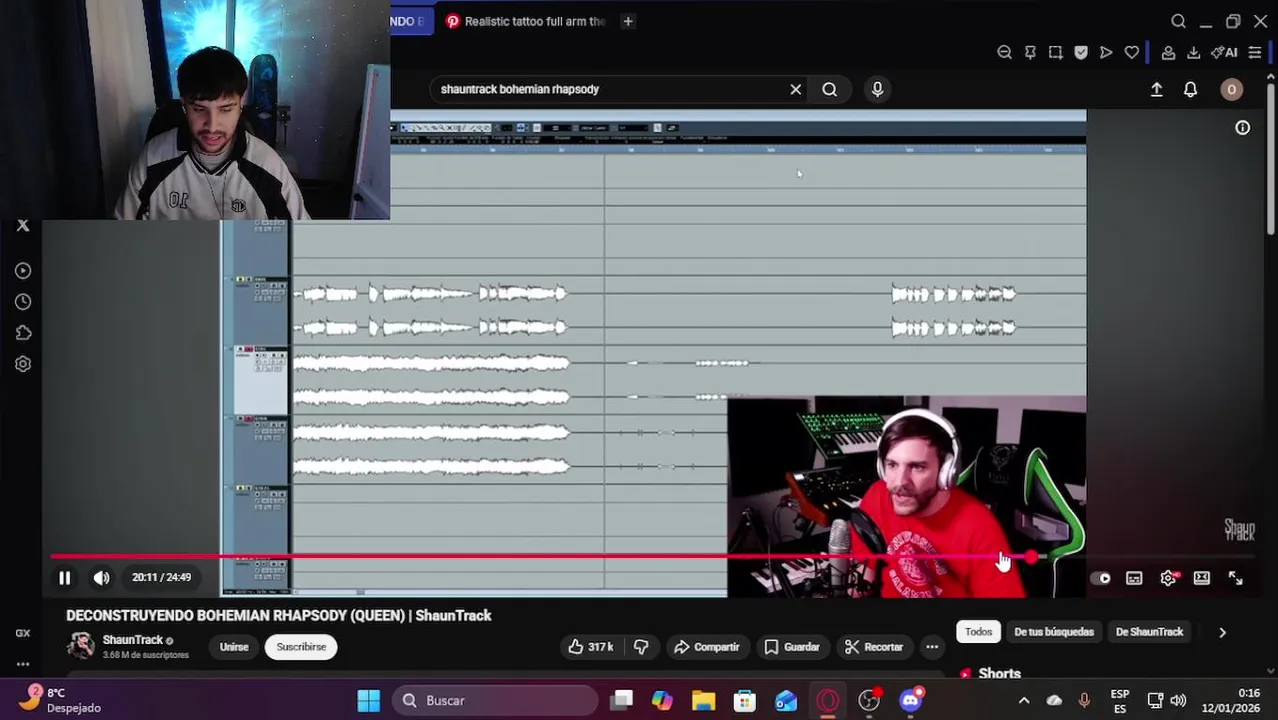Screen dimensions: 1278x720
Task: Open a new browser tab
Action: (628, 21)
